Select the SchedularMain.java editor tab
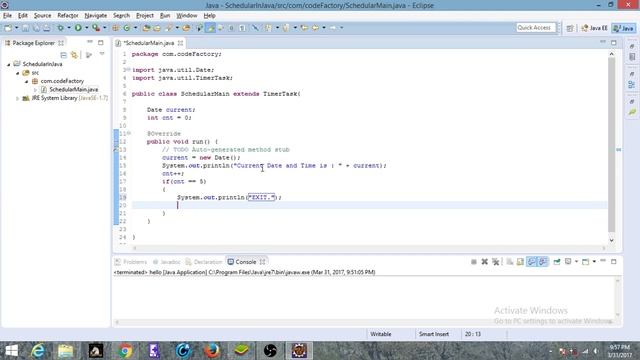 (149, 43)
